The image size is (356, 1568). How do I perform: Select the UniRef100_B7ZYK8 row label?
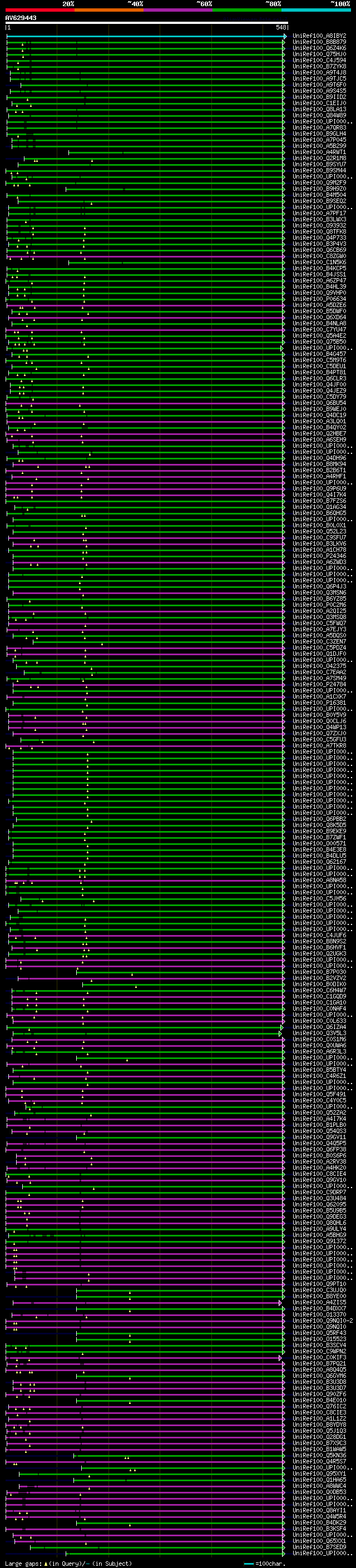coord(319,66)
